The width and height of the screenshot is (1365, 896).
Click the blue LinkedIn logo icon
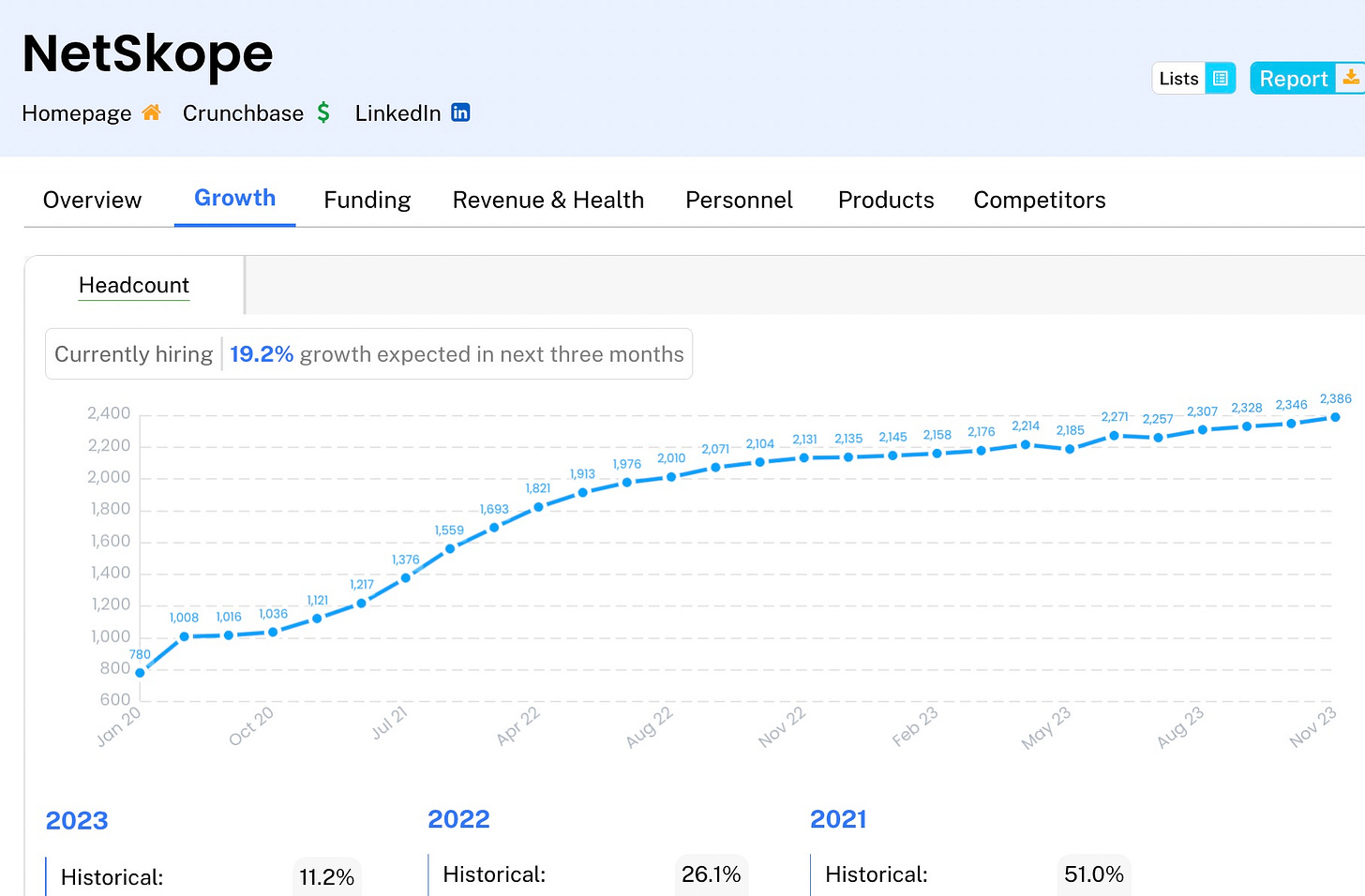460,112
